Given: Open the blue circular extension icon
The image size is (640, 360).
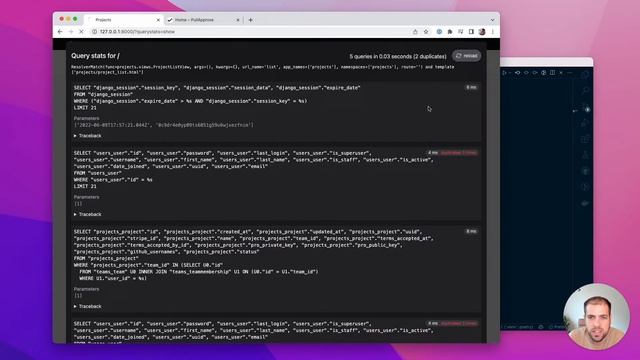Looking at the screenshot, I should 439,31.
